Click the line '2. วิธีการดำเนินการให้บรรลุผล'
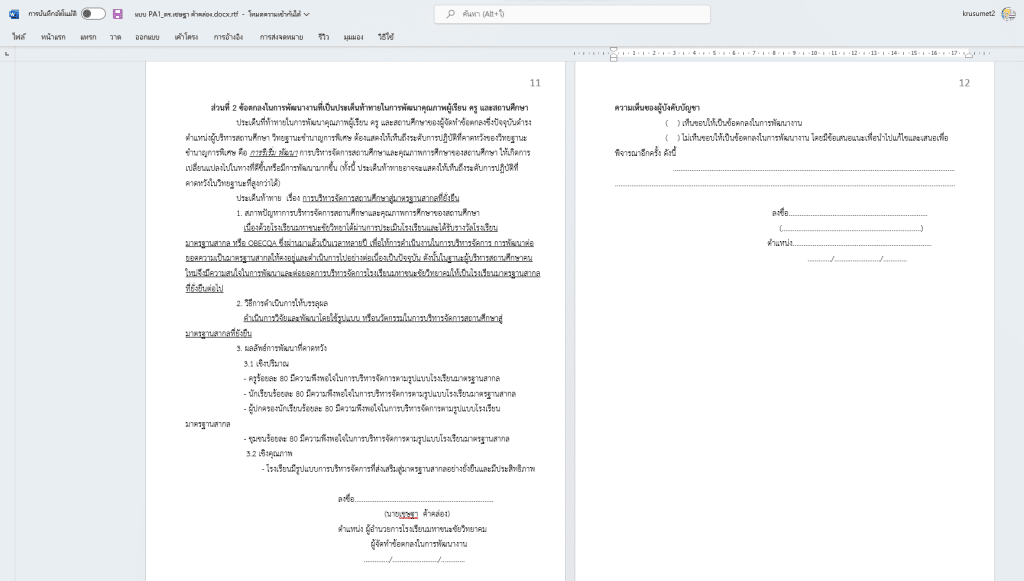Viewport: 1024px width, 581px height. coord(282,303)
